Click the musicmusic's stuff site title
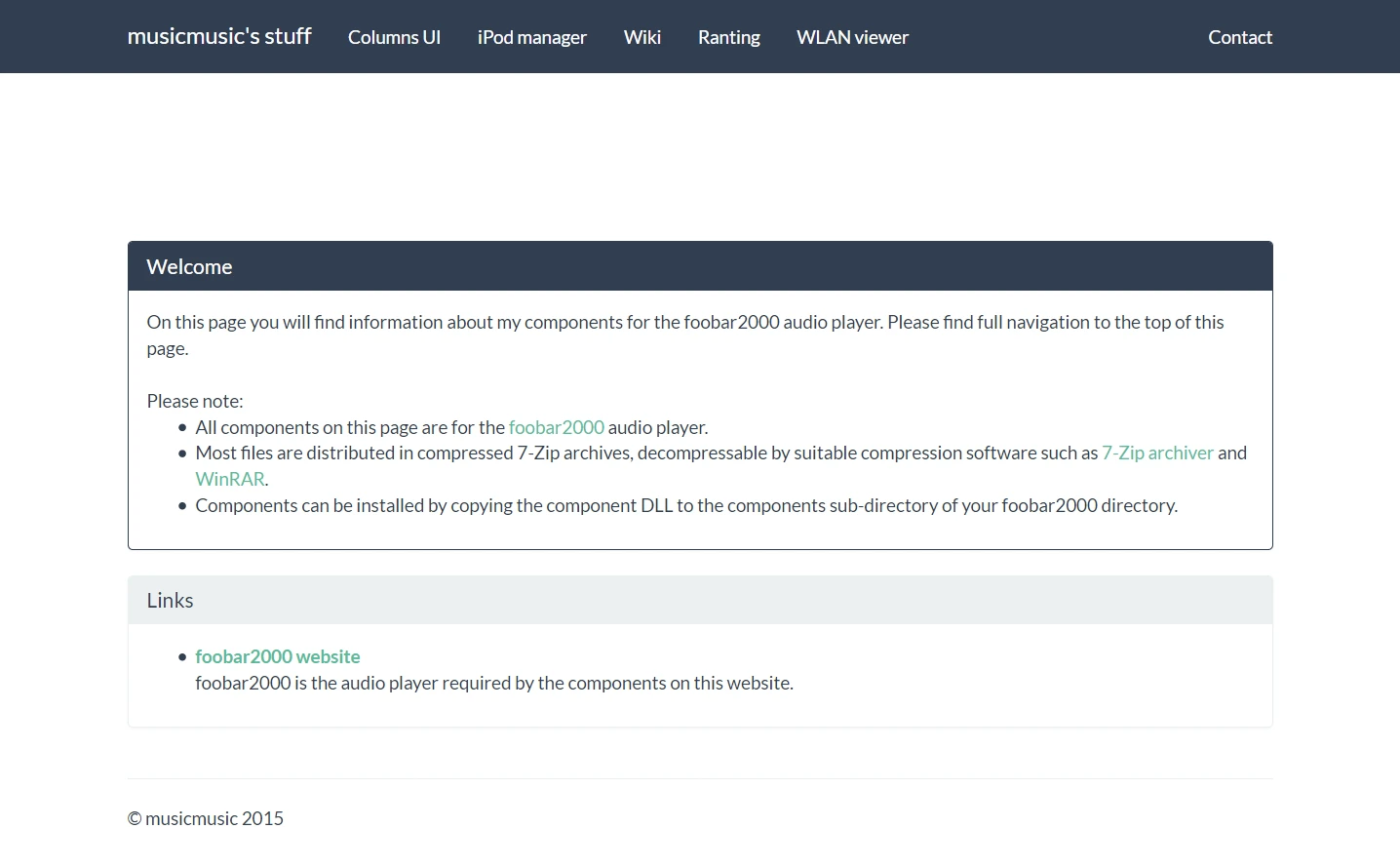The width and height of the screenshot is (1400, 868). tap(218, 36)
